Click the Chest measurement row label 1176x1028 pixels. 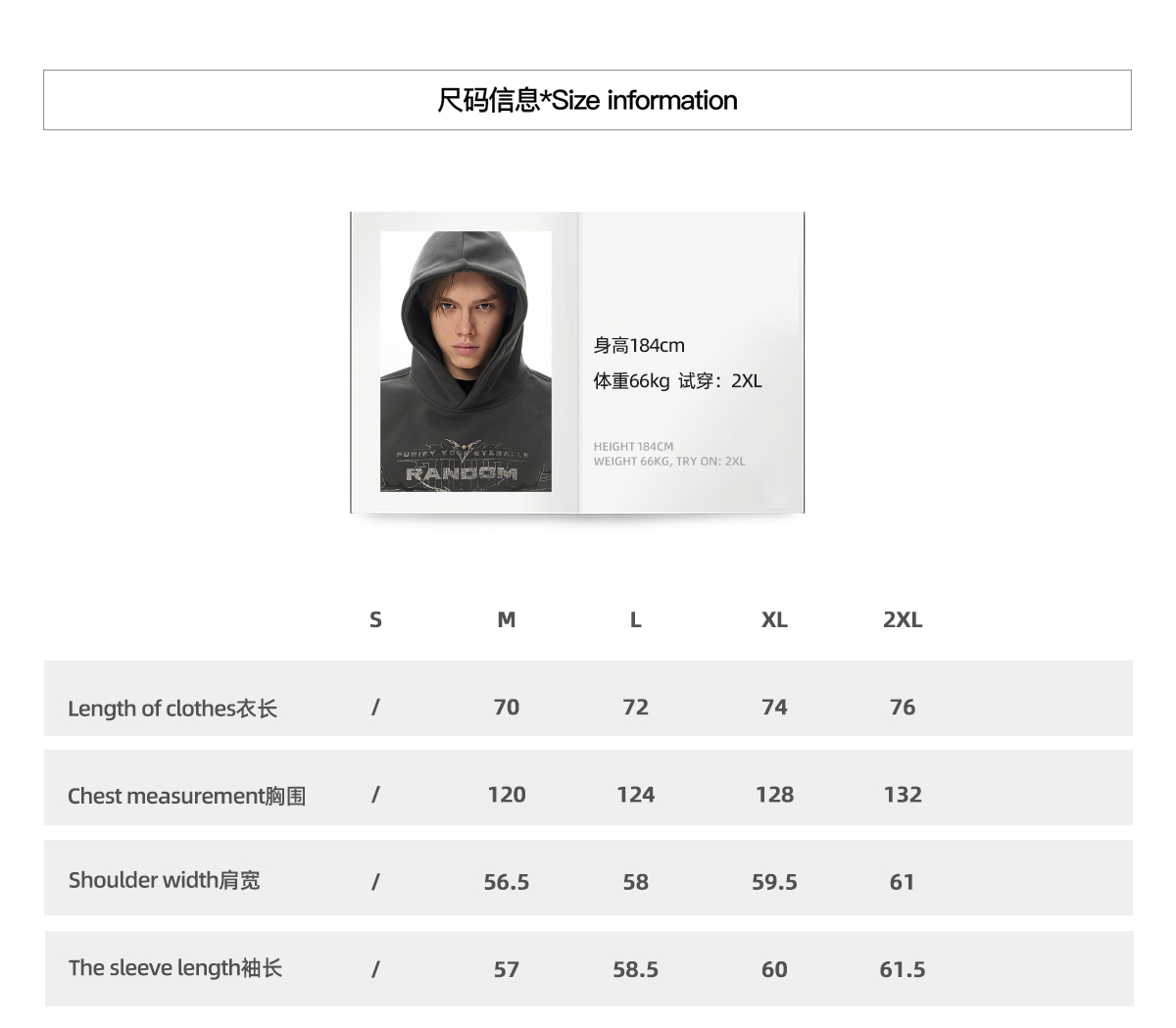(186, 796)
